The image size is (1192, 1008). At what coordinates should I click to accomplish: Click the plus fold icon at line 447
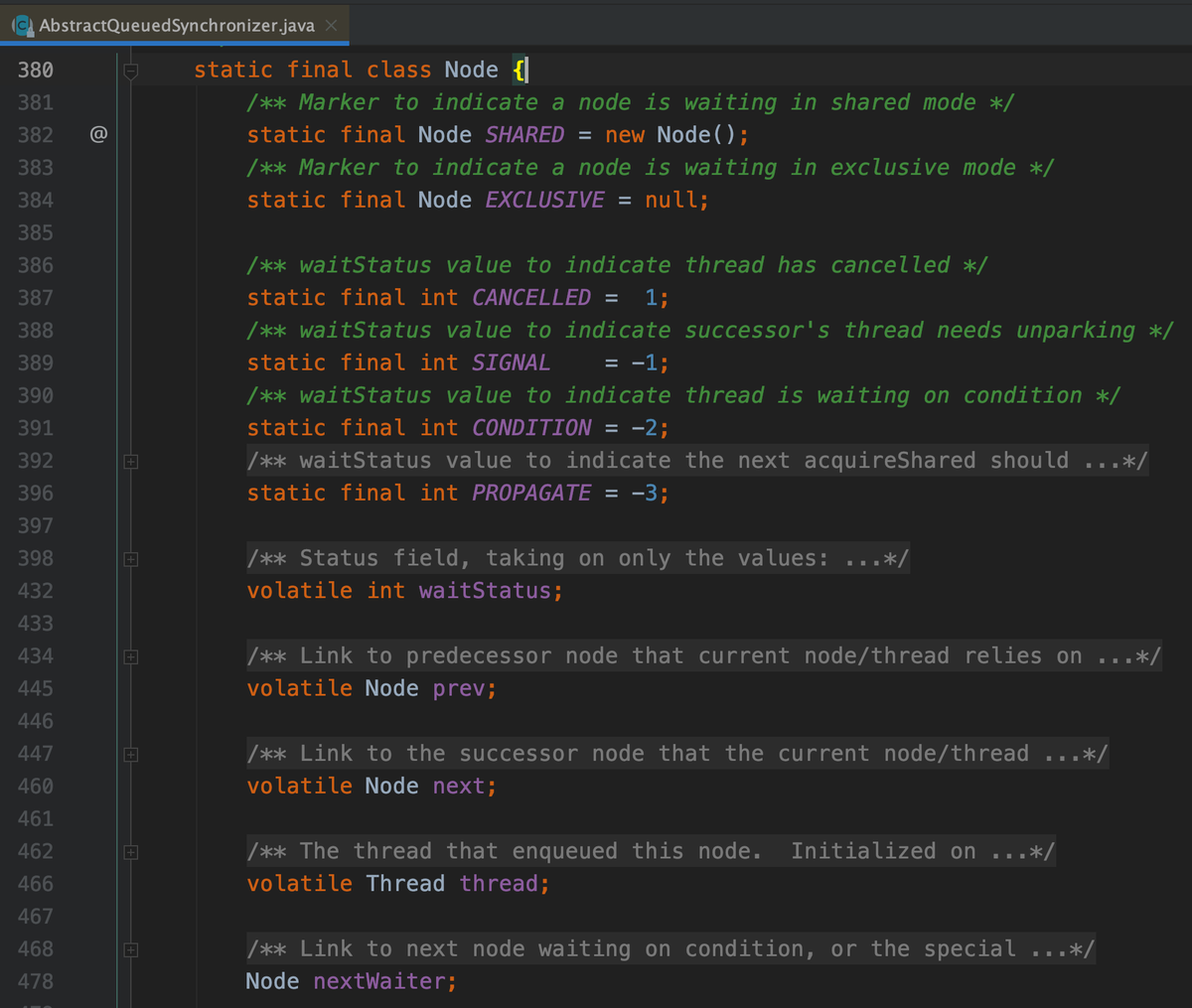[x=130, y=753]
